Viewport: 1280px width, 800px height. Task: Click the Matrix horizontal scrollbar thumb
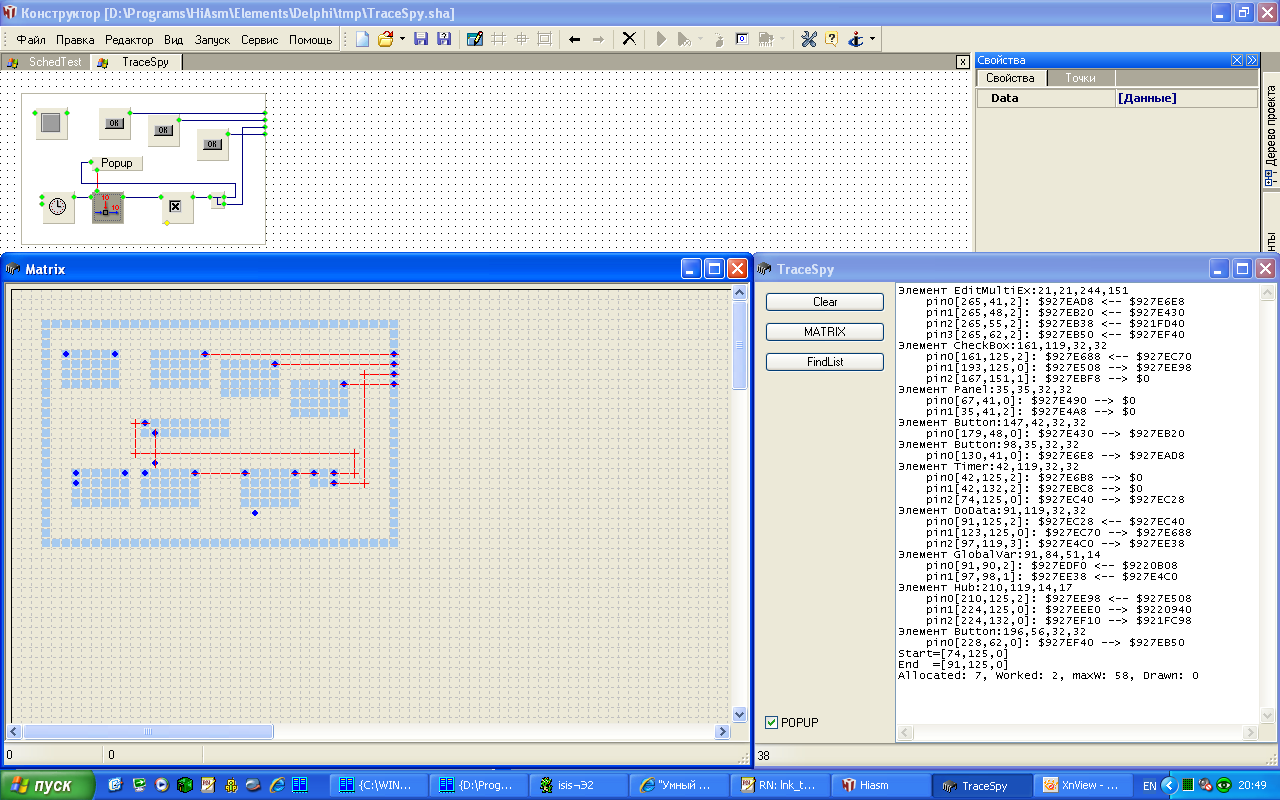(148, 732)
